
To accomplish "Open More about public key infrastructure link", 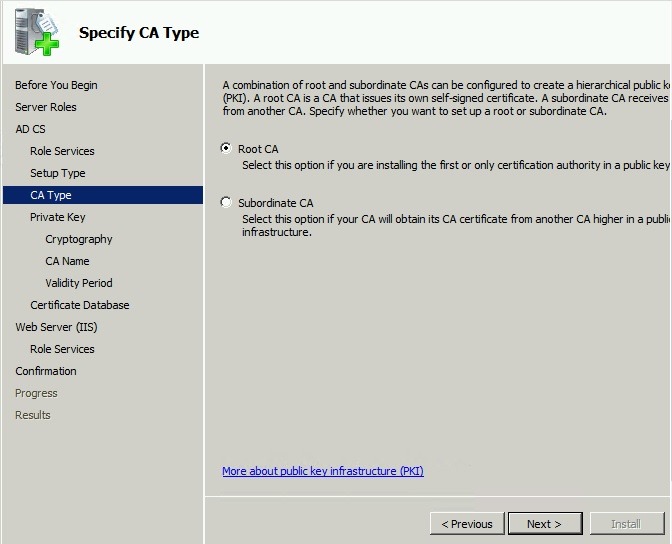I will (x=322, y=470).
